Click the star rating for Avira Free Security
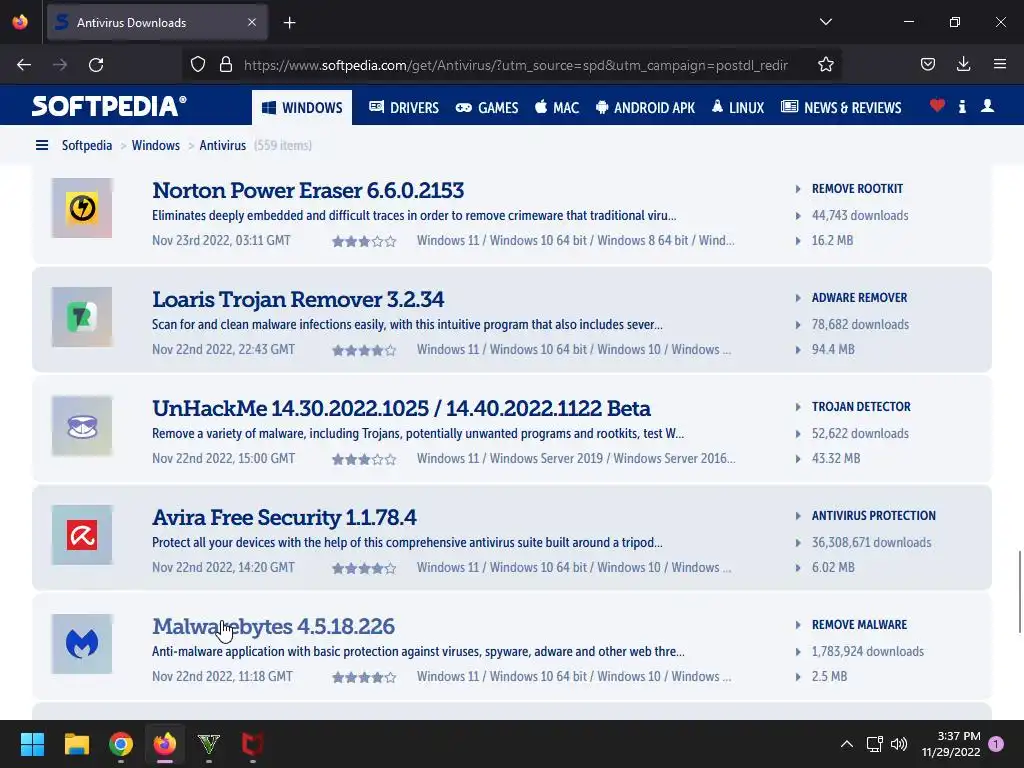The width and height of the screenshot is (1024, 768). pos(364,569)
